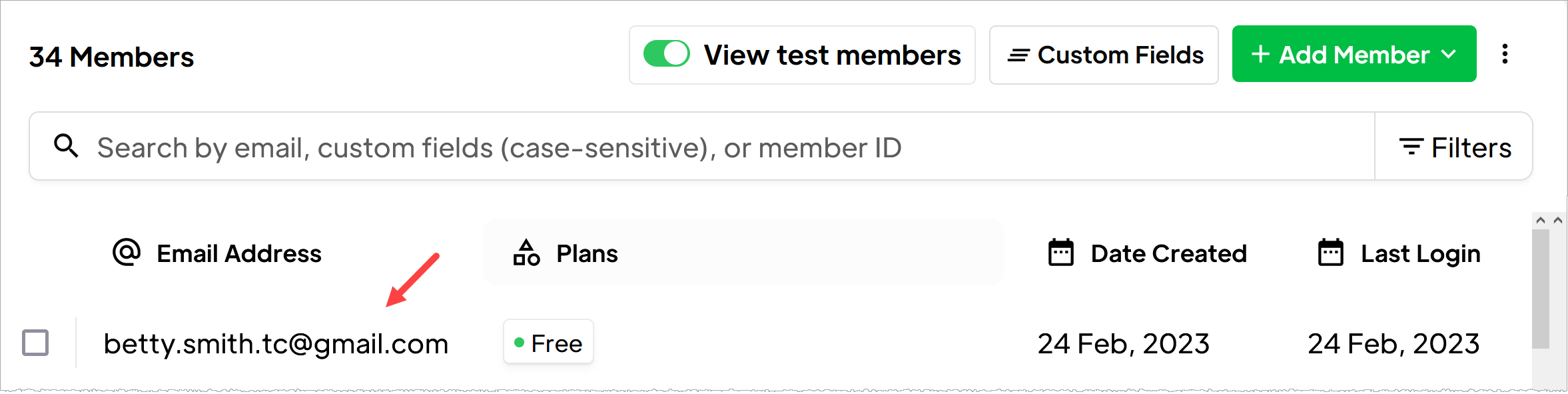Click the Custom Fields lines icon
This screenshot has height=394, width=1568.
click(x=1018, y=55)
